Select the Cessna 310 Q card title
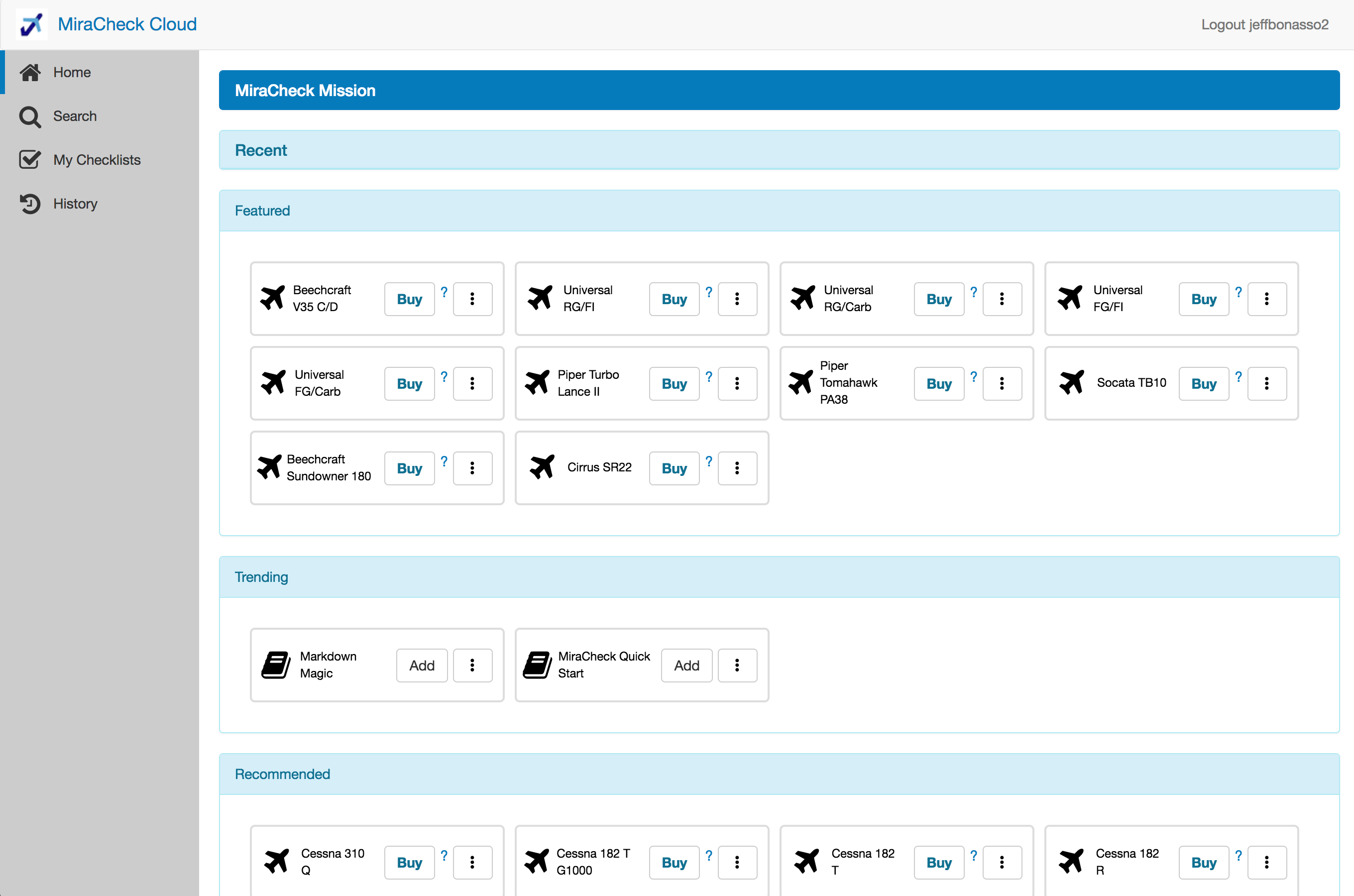 [x=333, y=862]
